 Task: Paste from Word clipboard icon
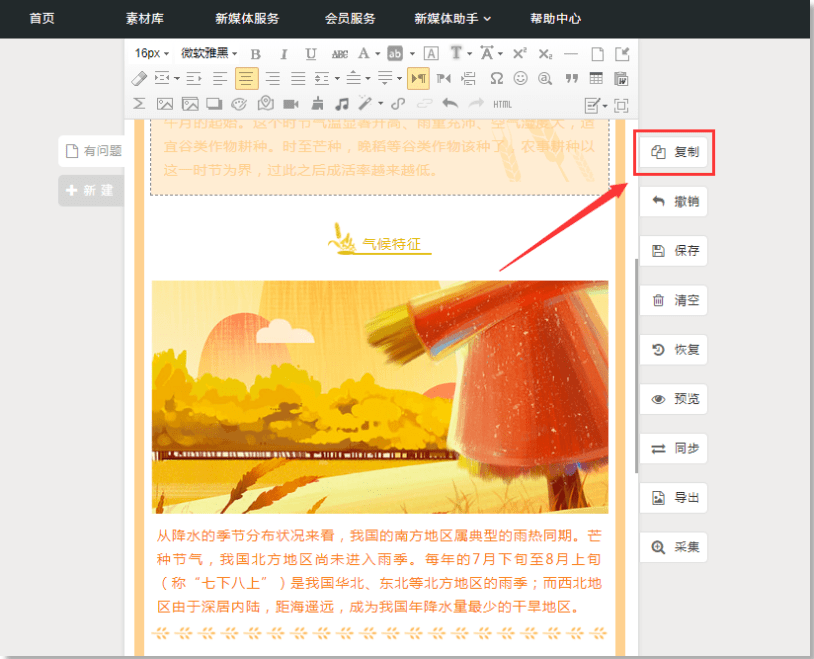(x=621, y=79)
